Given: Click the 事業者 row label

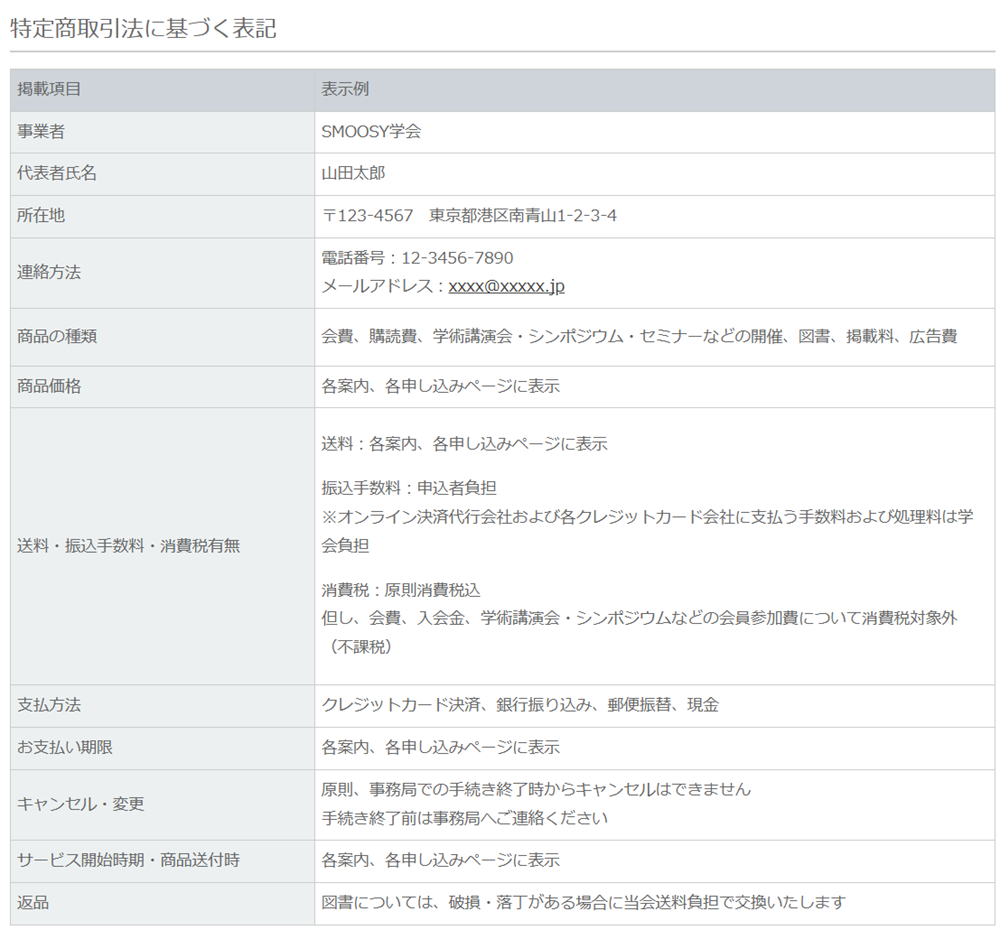Looking at the screenshot, I should 41,132.
